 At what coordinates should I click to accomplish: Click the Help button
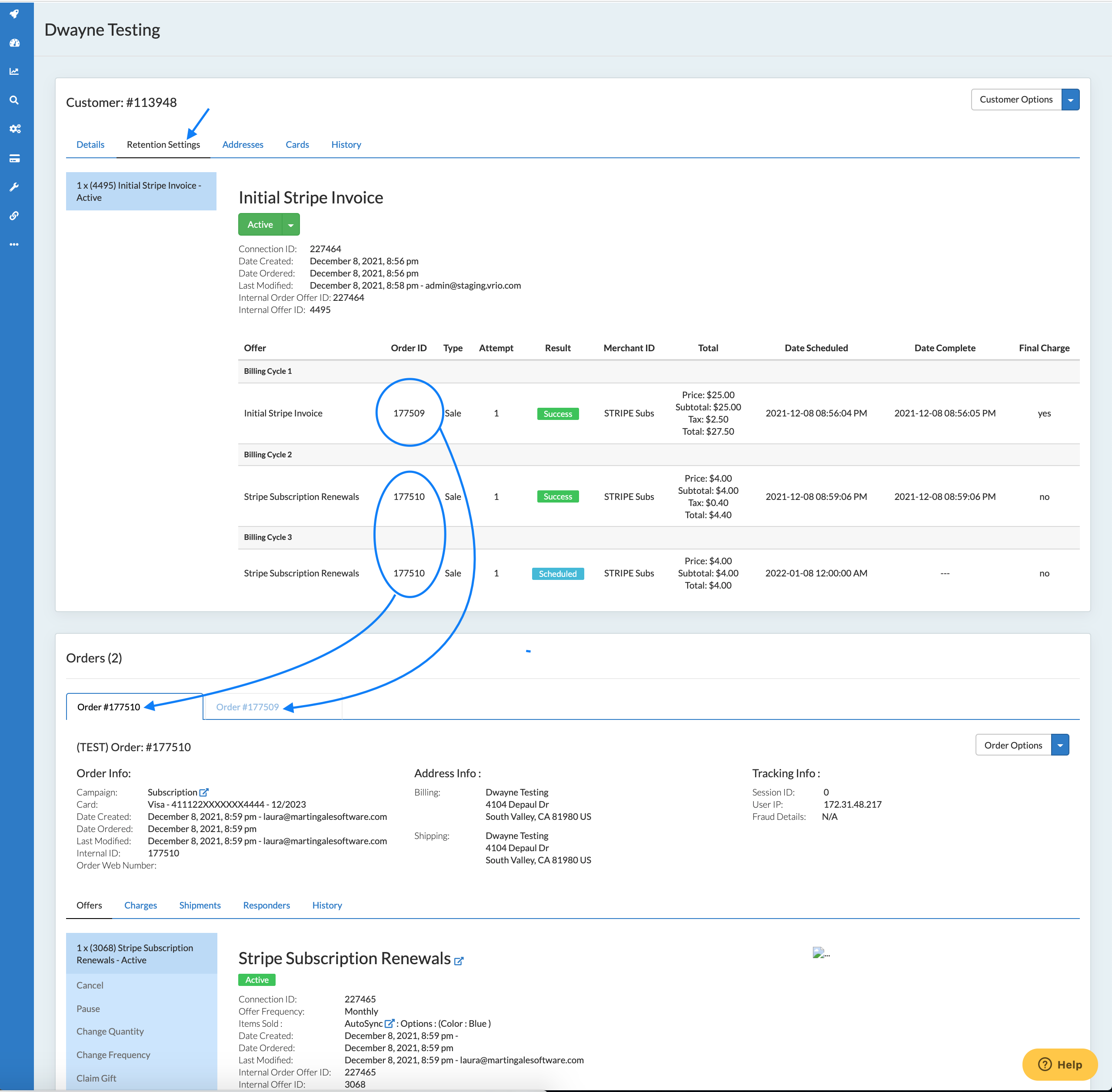click(1059, 1065)
